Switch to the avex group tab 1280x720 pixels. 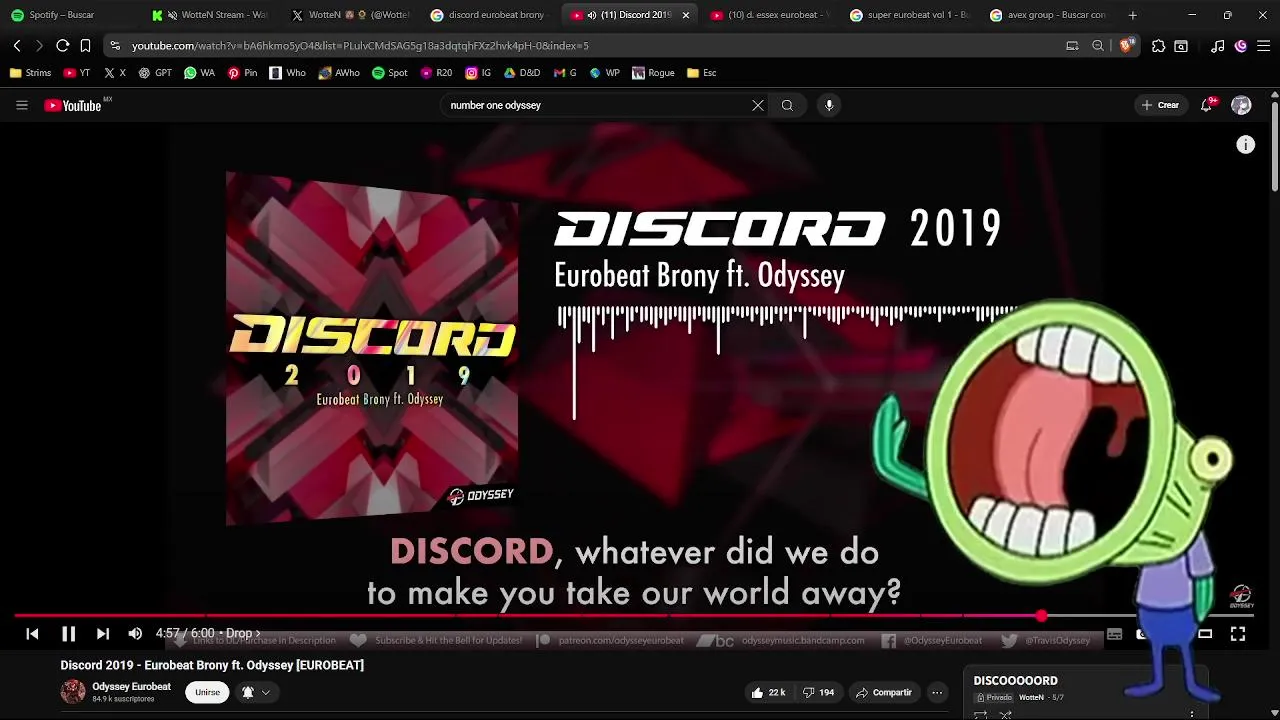coord(1050,15)
